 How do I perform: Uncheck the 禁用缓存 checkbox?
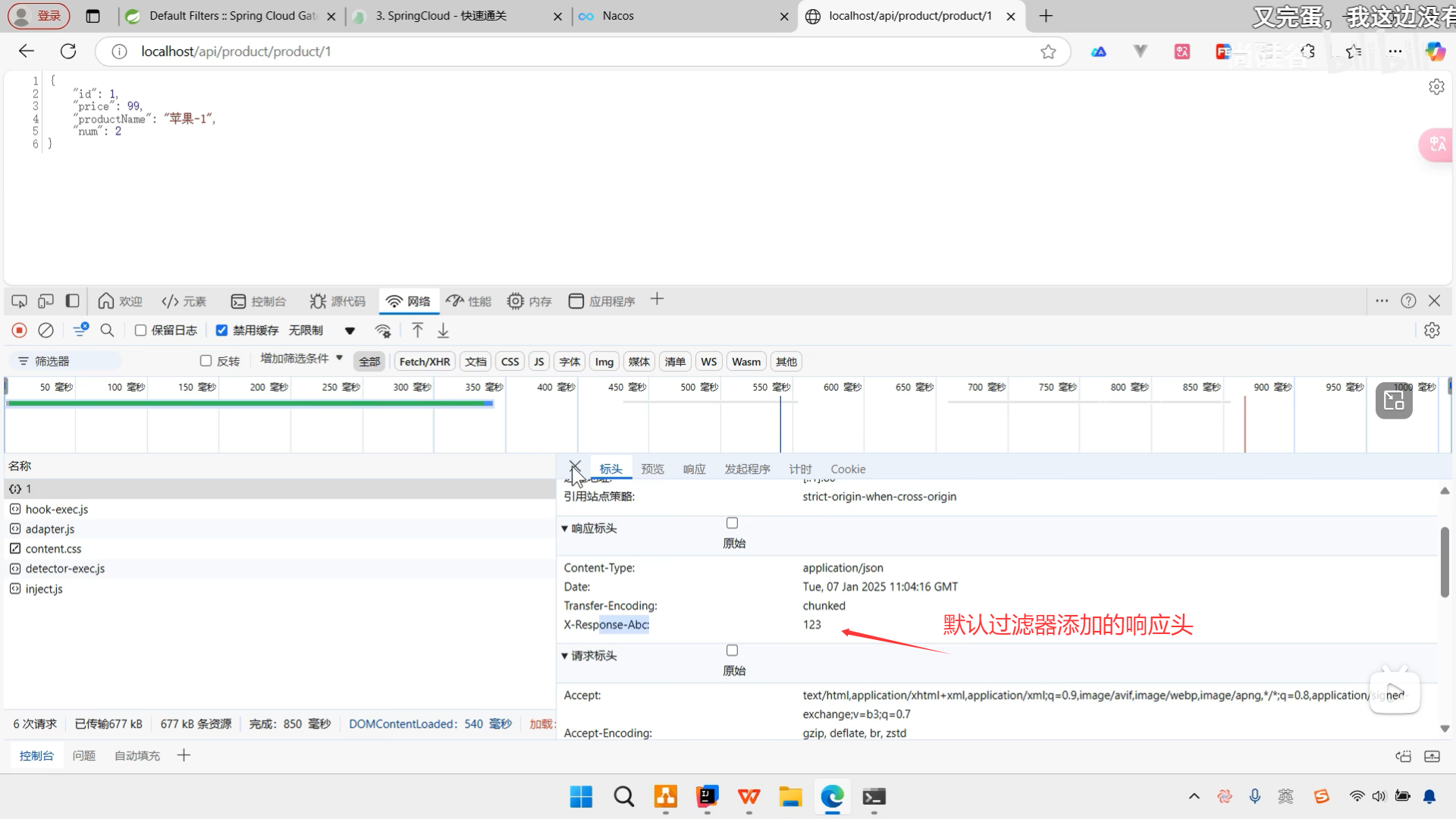[x=221, y=331]
